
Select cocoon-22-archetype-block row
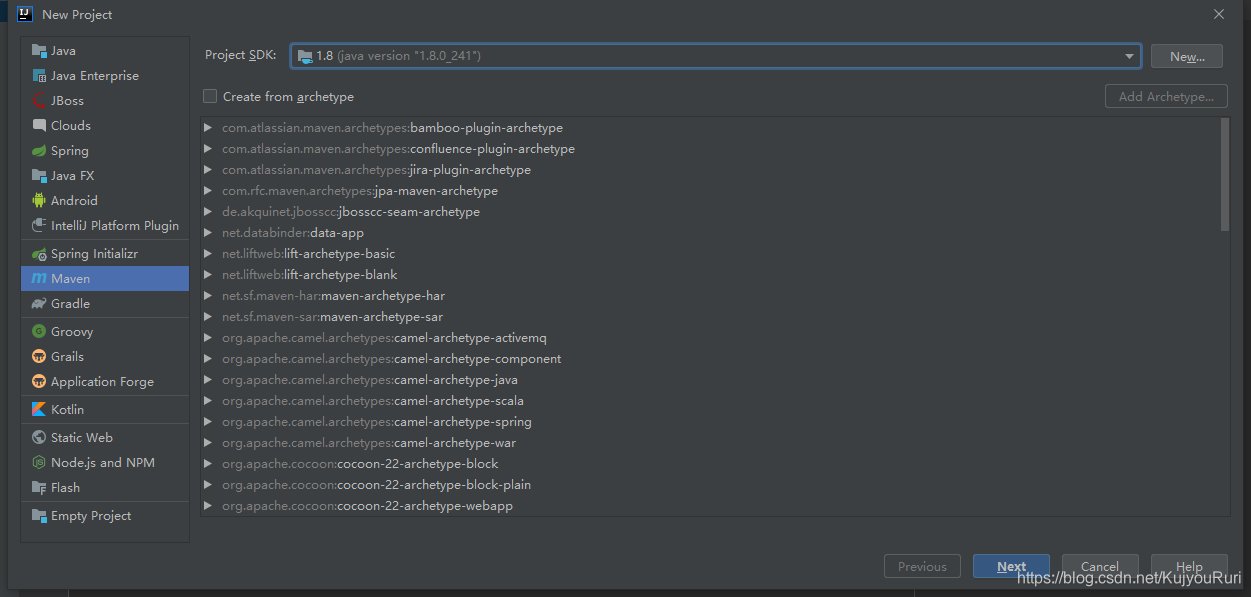click(710, 464)
